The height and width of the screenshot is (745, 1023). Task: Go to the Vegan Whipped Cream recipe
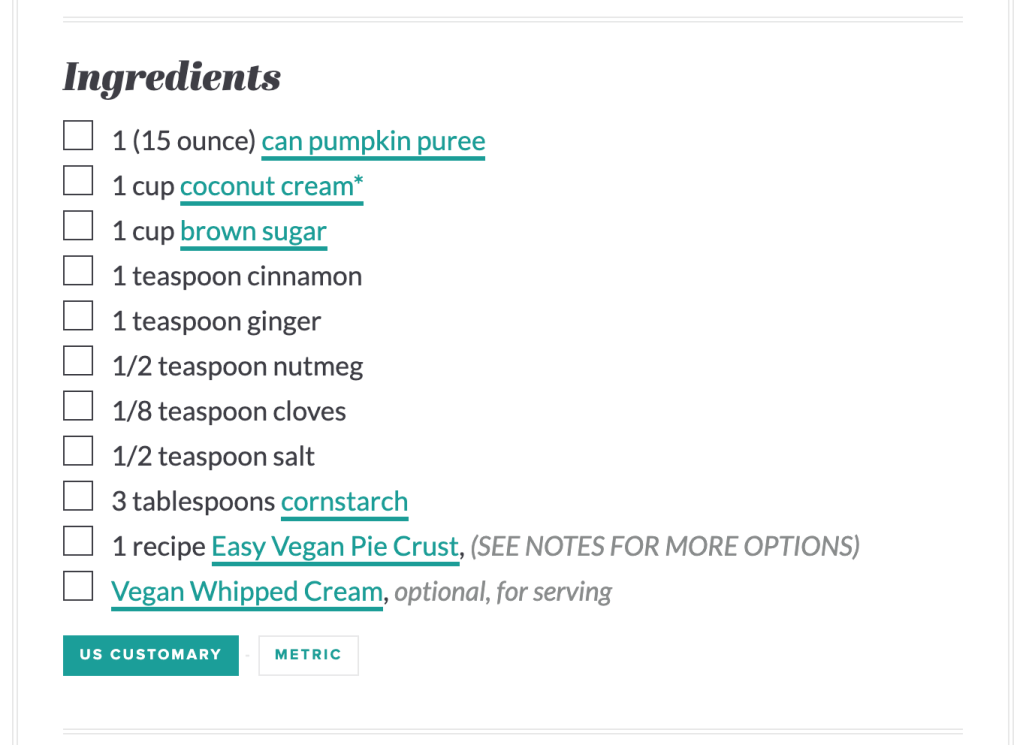click(246, 591)
